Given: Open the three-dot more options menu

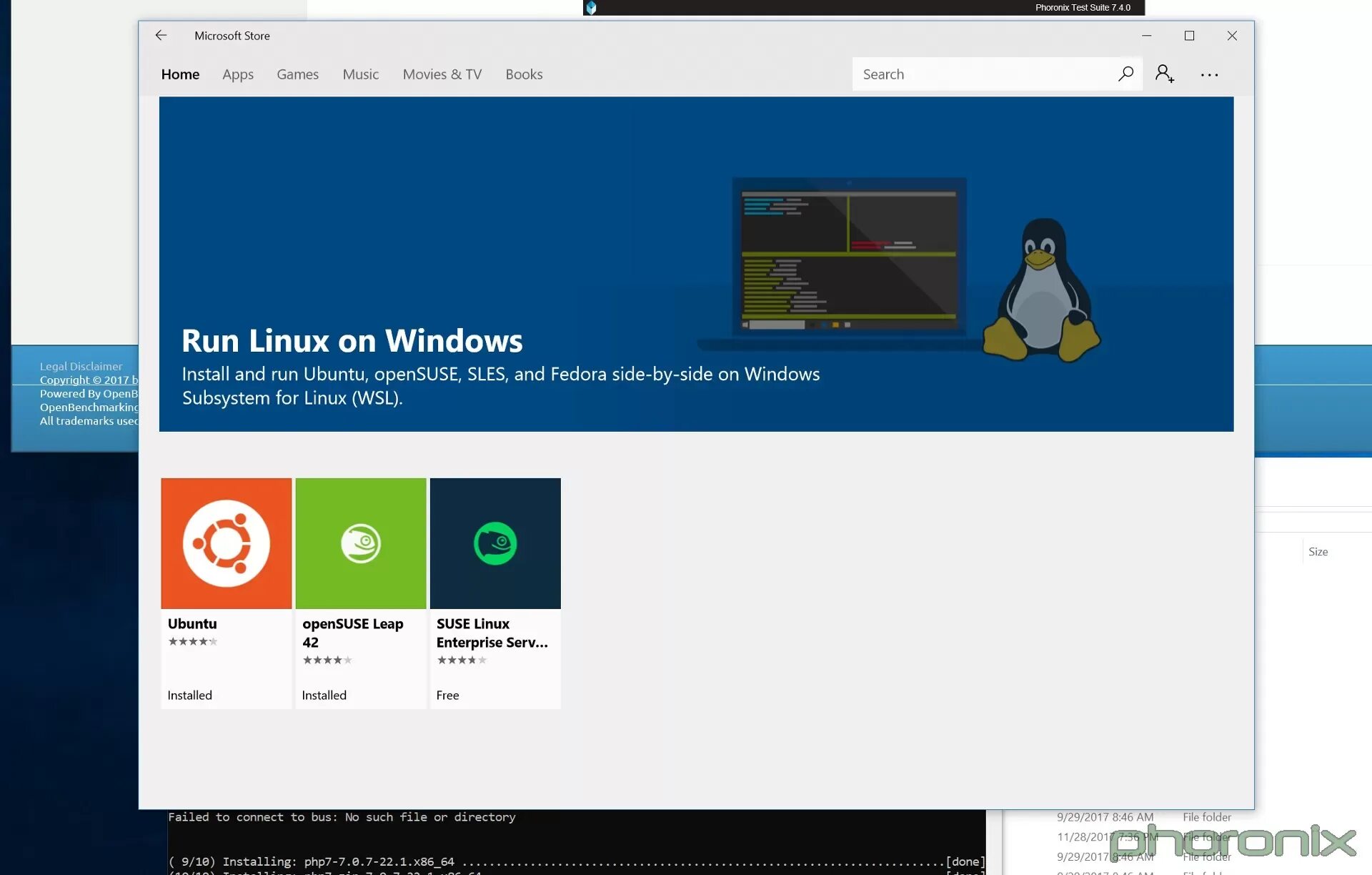Looking at the screenshot, I should point(1209,74).
